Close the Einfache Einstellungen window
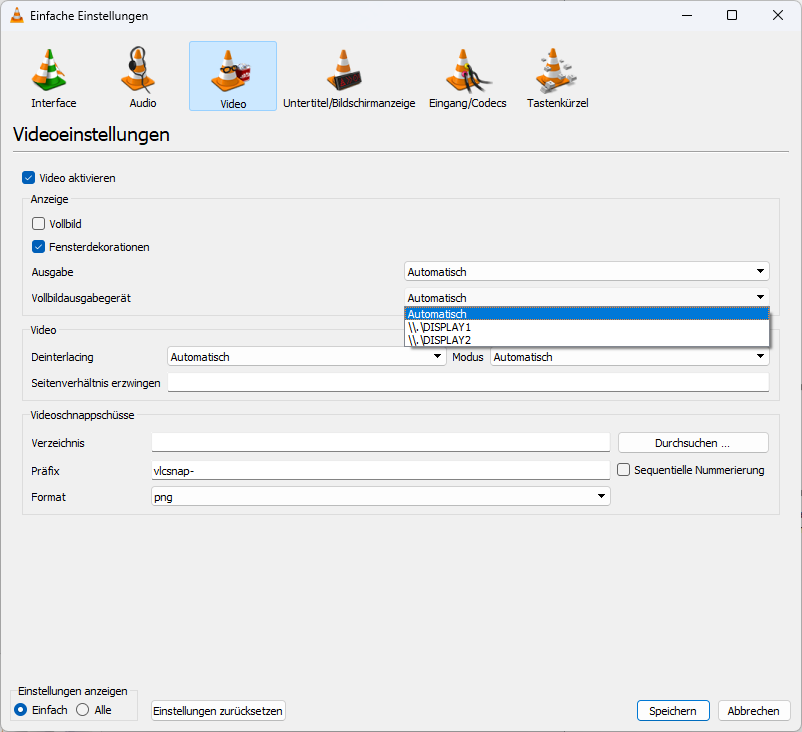Screen dimensions: 802x732 point(777,15)
